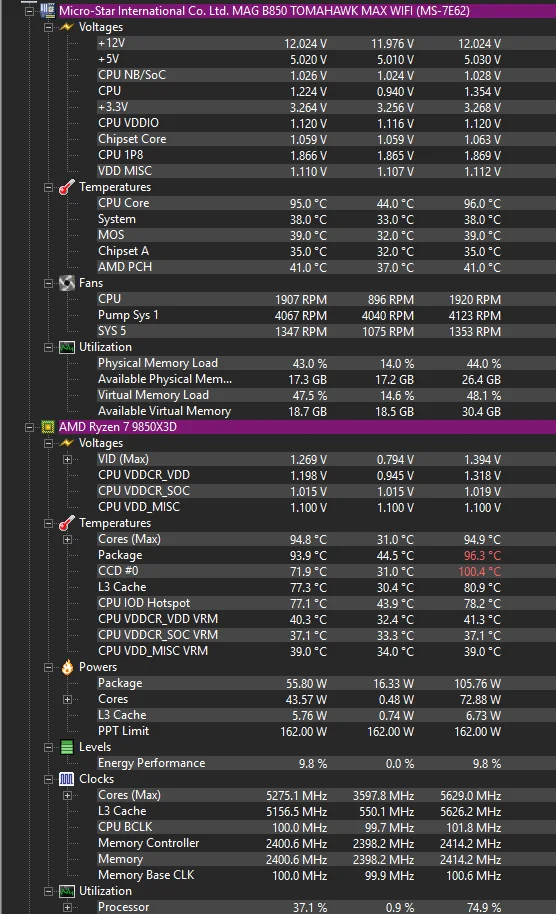556x914 pixels.
Task: Select the CCD #0 temperature row
Action: [326, 571]
